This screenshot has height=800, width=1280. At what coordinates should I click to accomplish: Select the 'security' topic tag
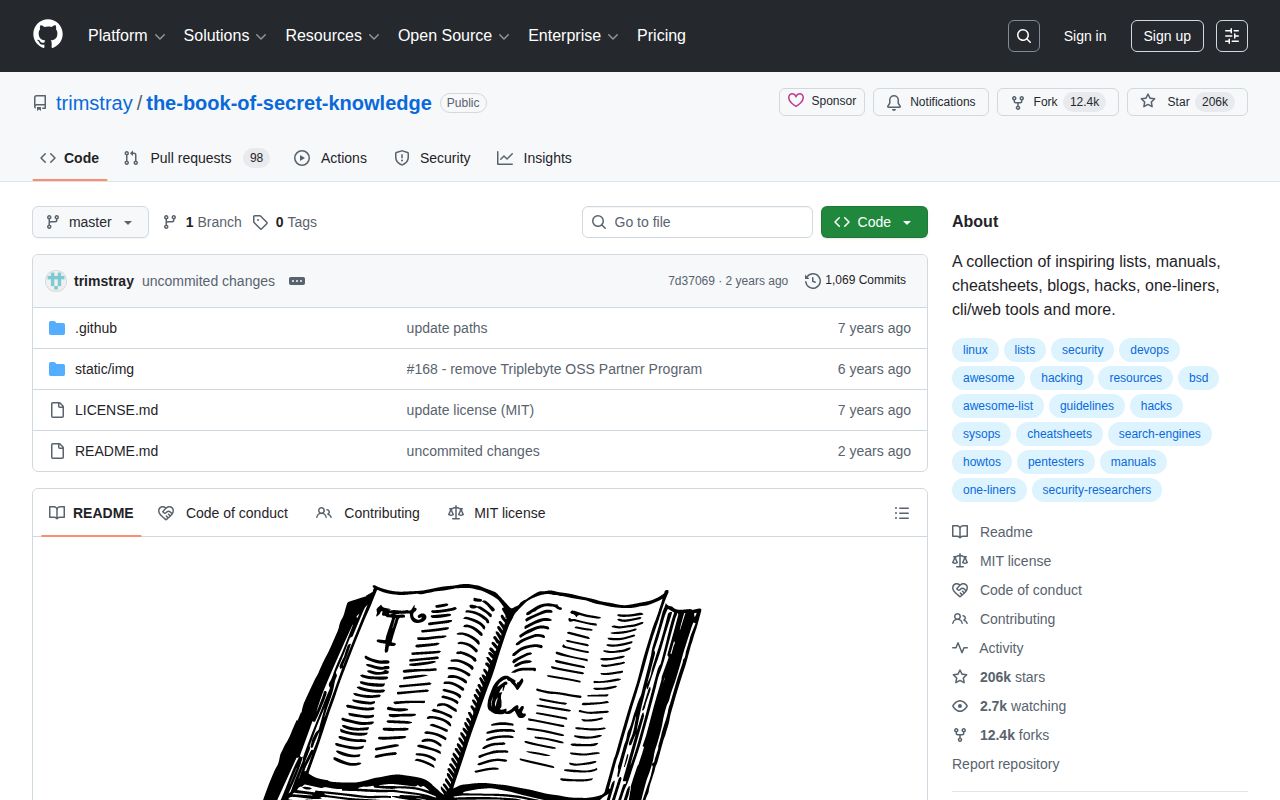(x=1082, y=350)
